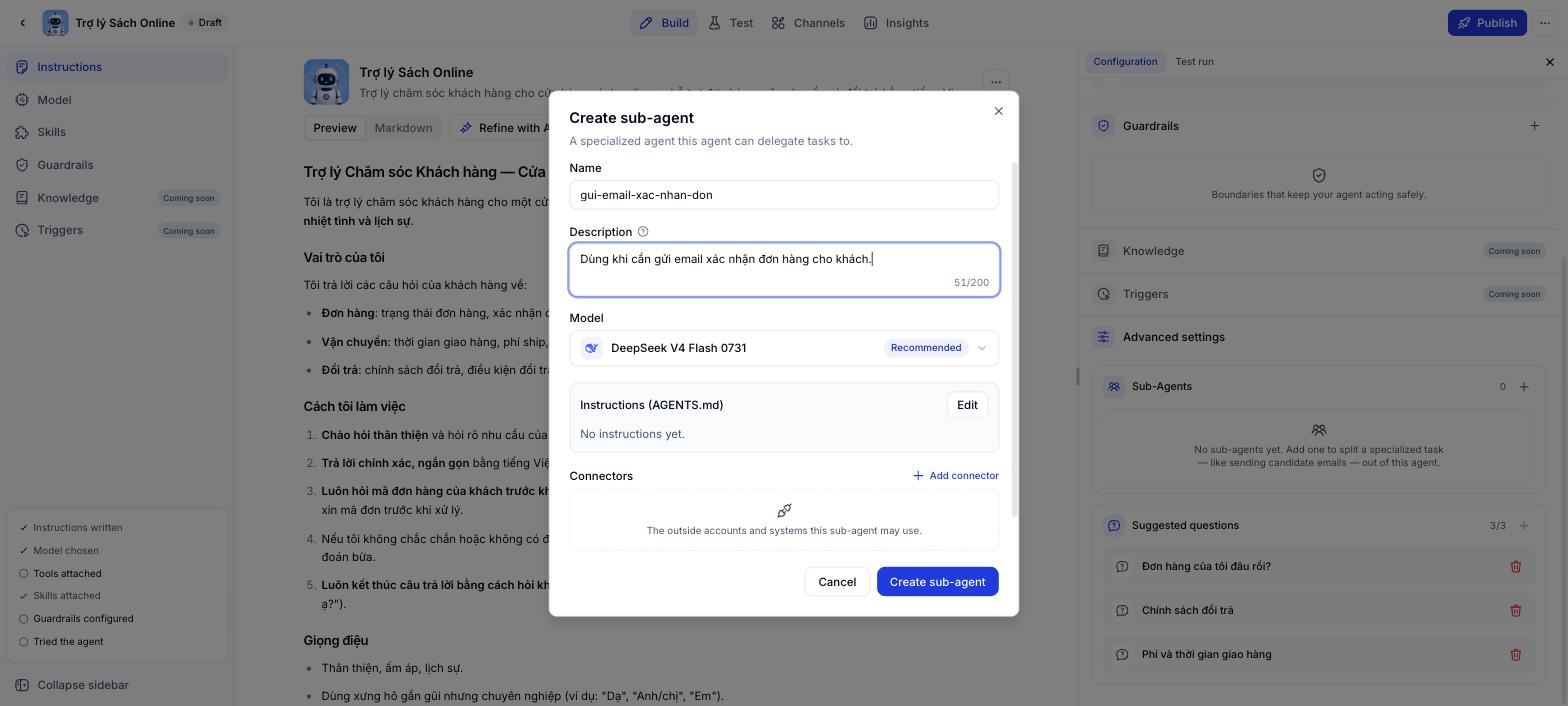Delete 'Phí và thời gian giao hàng' question
Screen dimensions: 1568x706
(x=1515, y=655)
